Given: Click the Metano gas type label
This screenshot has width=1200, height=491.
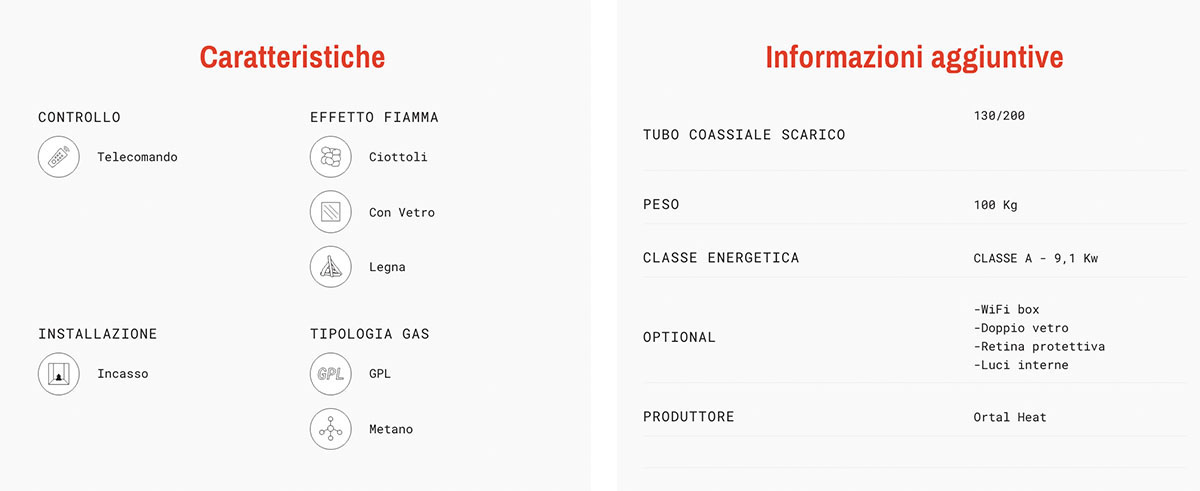Looking at the screenshot, I should point(391,429).
